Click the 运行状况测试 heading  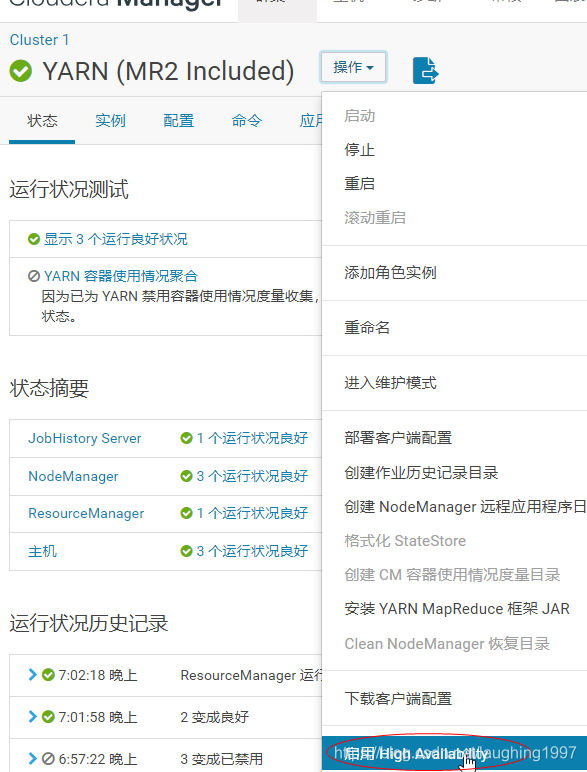[69, 190]
